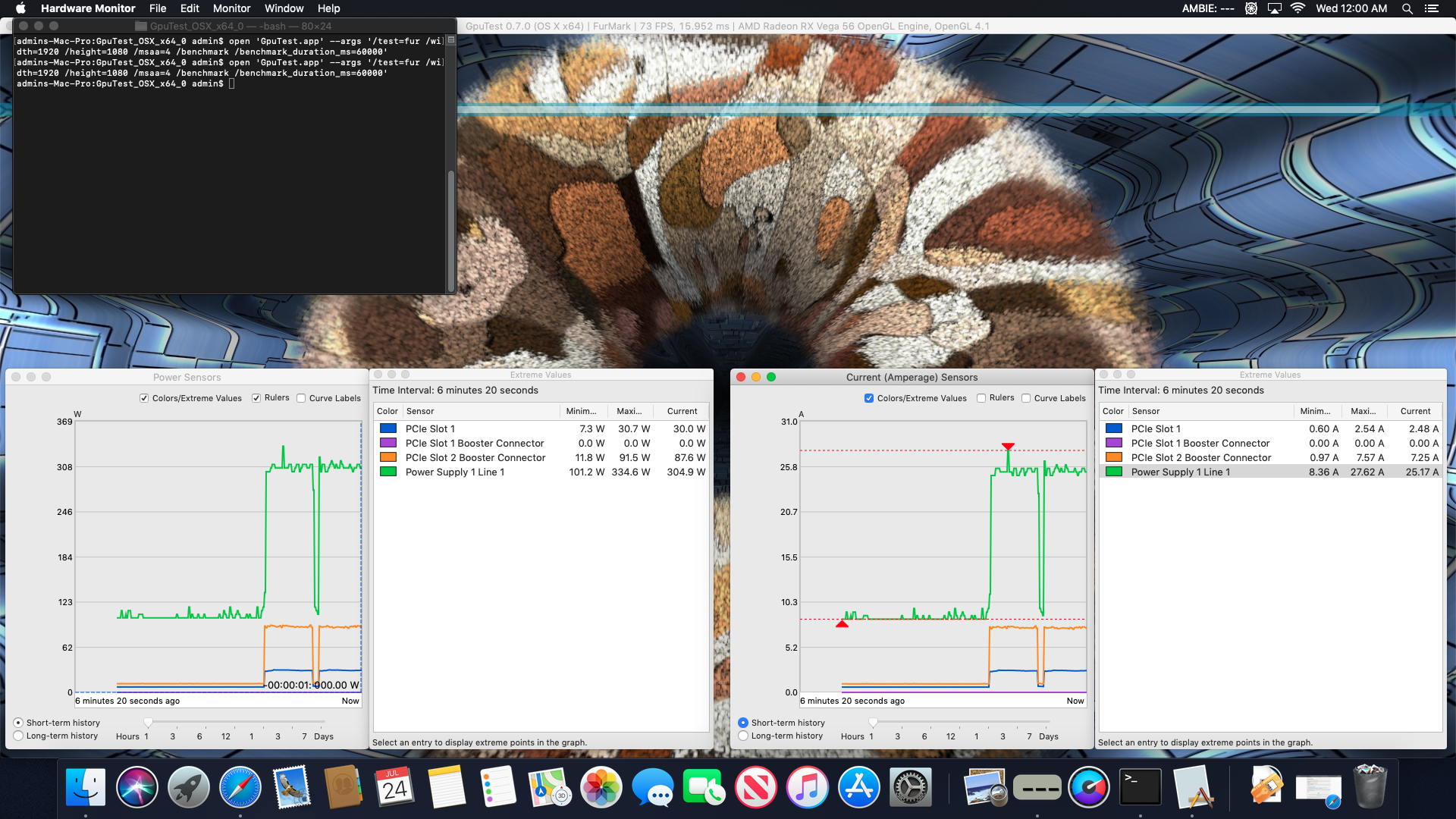Viewport: 1456px width, 819px height.
Task: Click the Terminal command prompt line
Action: (125, 83)
